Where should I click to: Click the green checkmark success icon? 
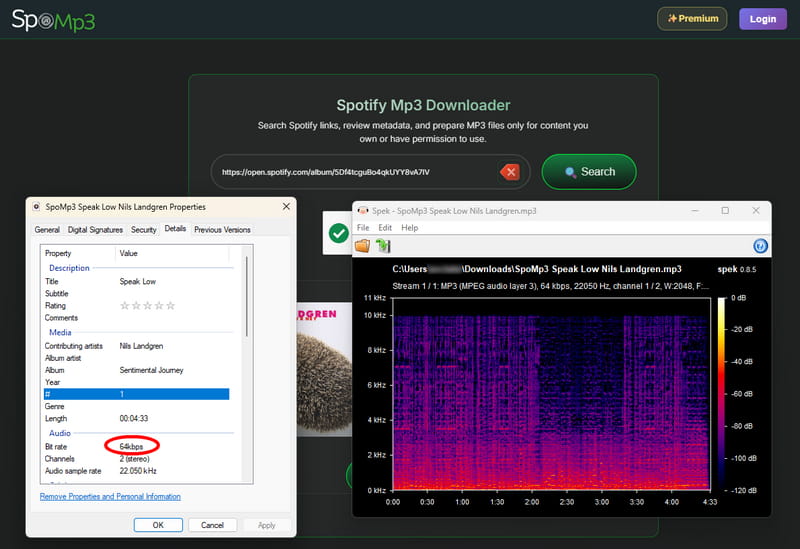coord(338,233)
